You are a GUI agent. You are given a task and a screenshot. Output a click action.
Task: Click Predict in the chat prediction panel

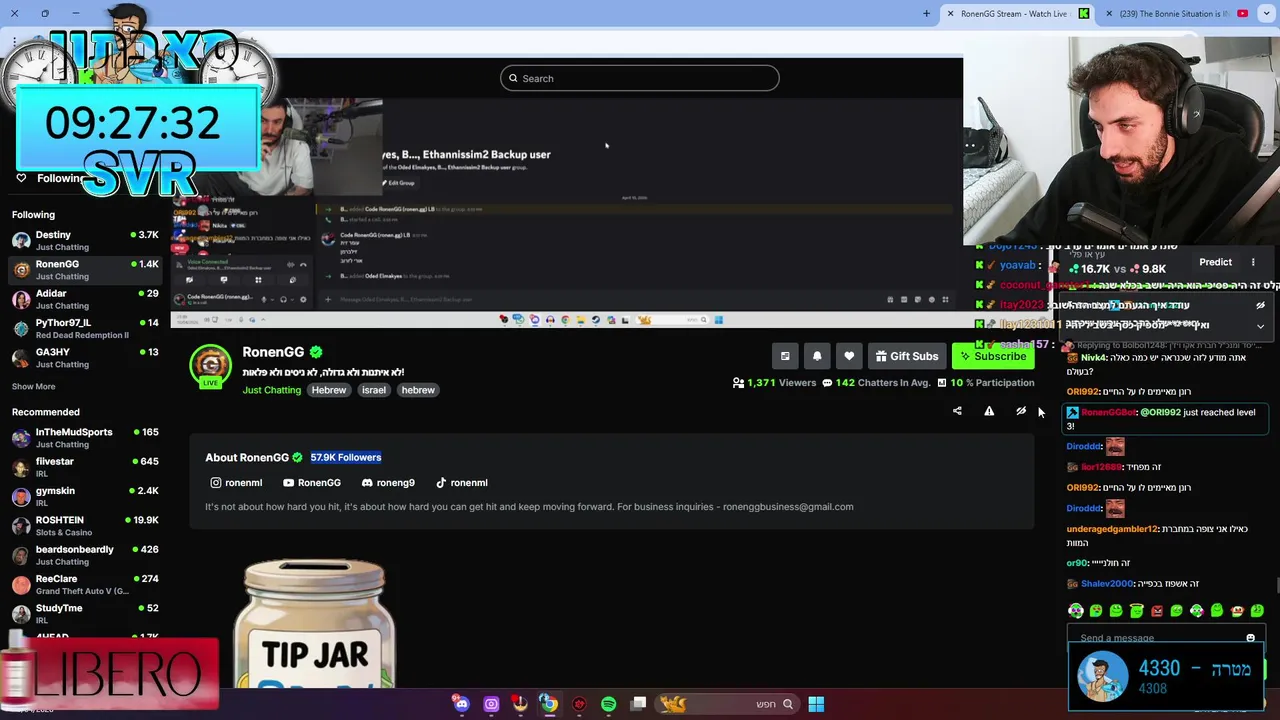(x=1216, y=262)
